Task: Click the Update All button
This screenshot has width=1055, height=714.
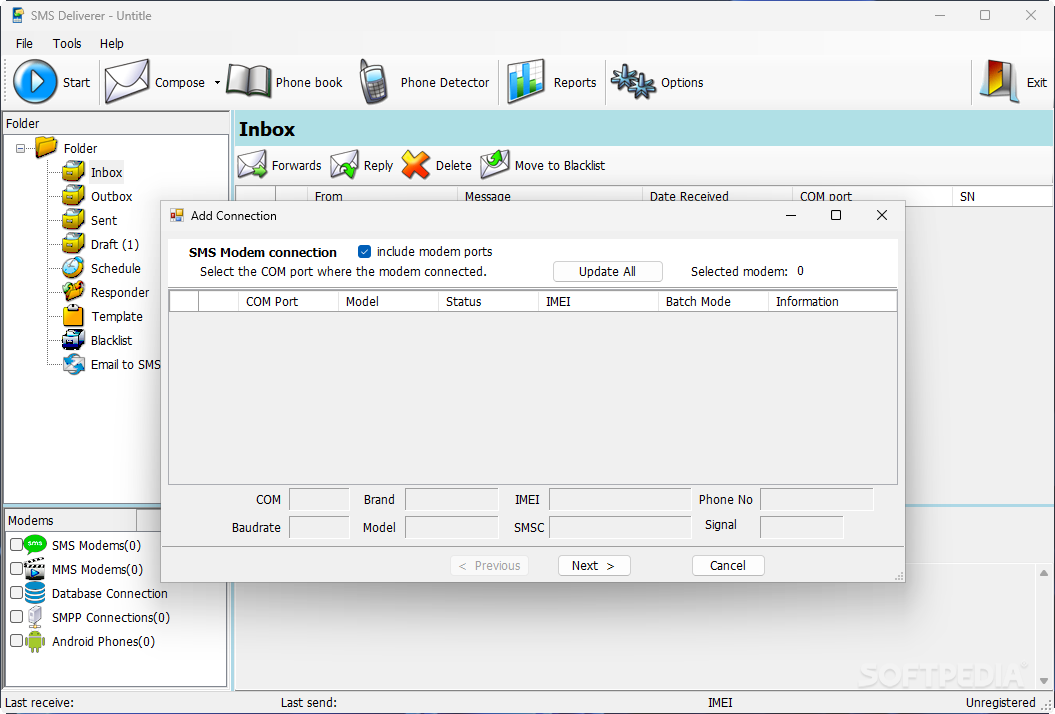Action: [x=608, y=272]
